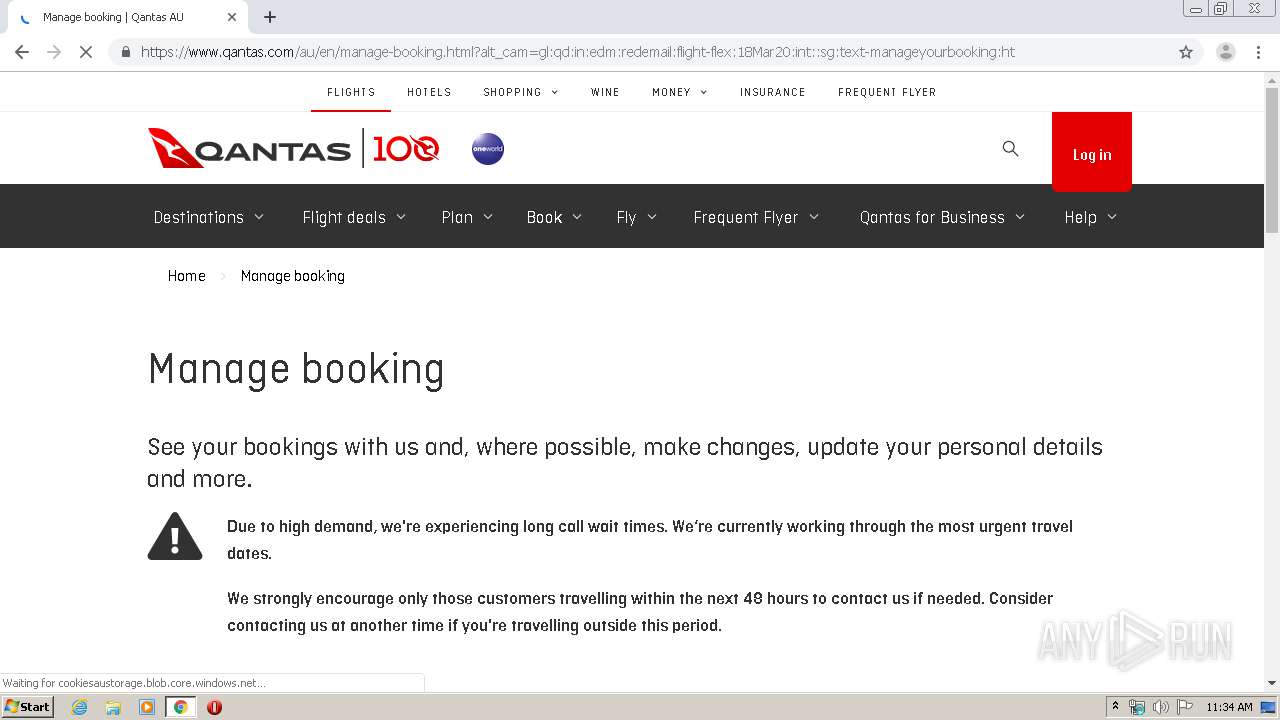View site security padlock info
Image resolution: width=1280 pixels, height=720 pixels.
(x=125, y=52)
